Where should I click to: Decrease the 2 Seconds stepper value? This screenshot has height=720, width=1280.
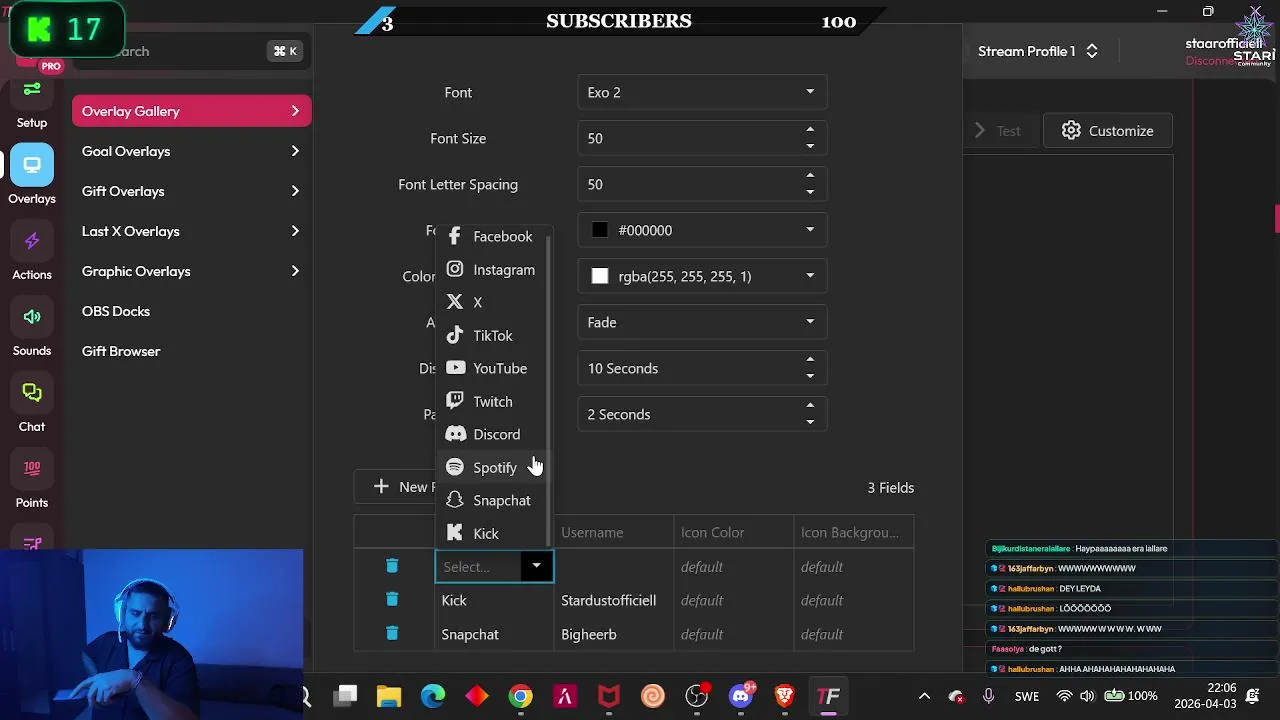point(810,422)
